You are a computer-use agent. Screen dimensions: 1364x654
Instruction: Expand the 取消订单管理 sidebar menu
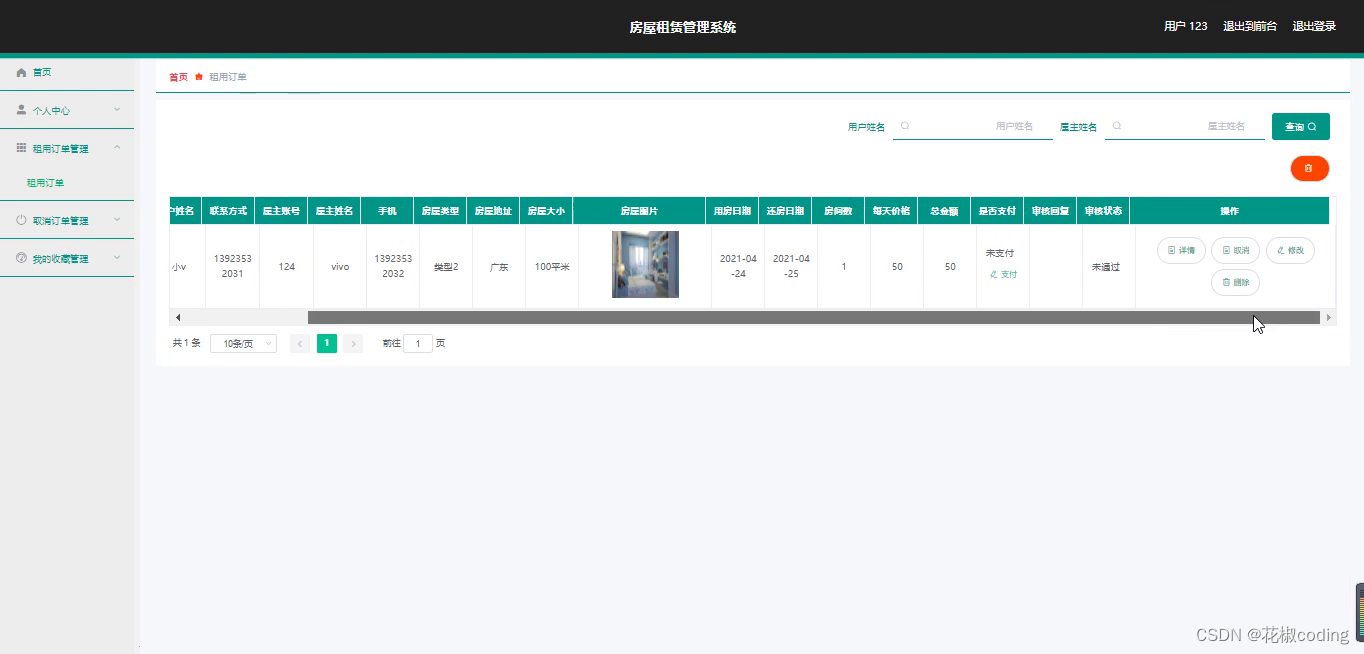67,220
